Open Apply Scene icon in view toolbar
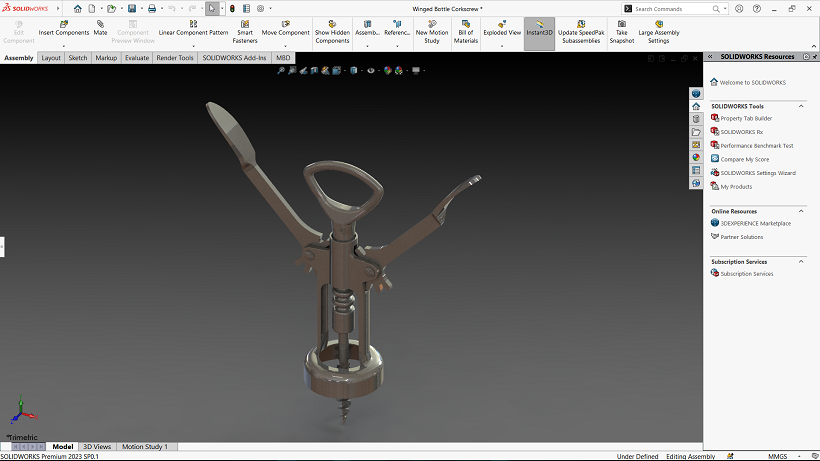Image resolution: width=820 pixels, height=461 pixels. click(x=399, y=70)
